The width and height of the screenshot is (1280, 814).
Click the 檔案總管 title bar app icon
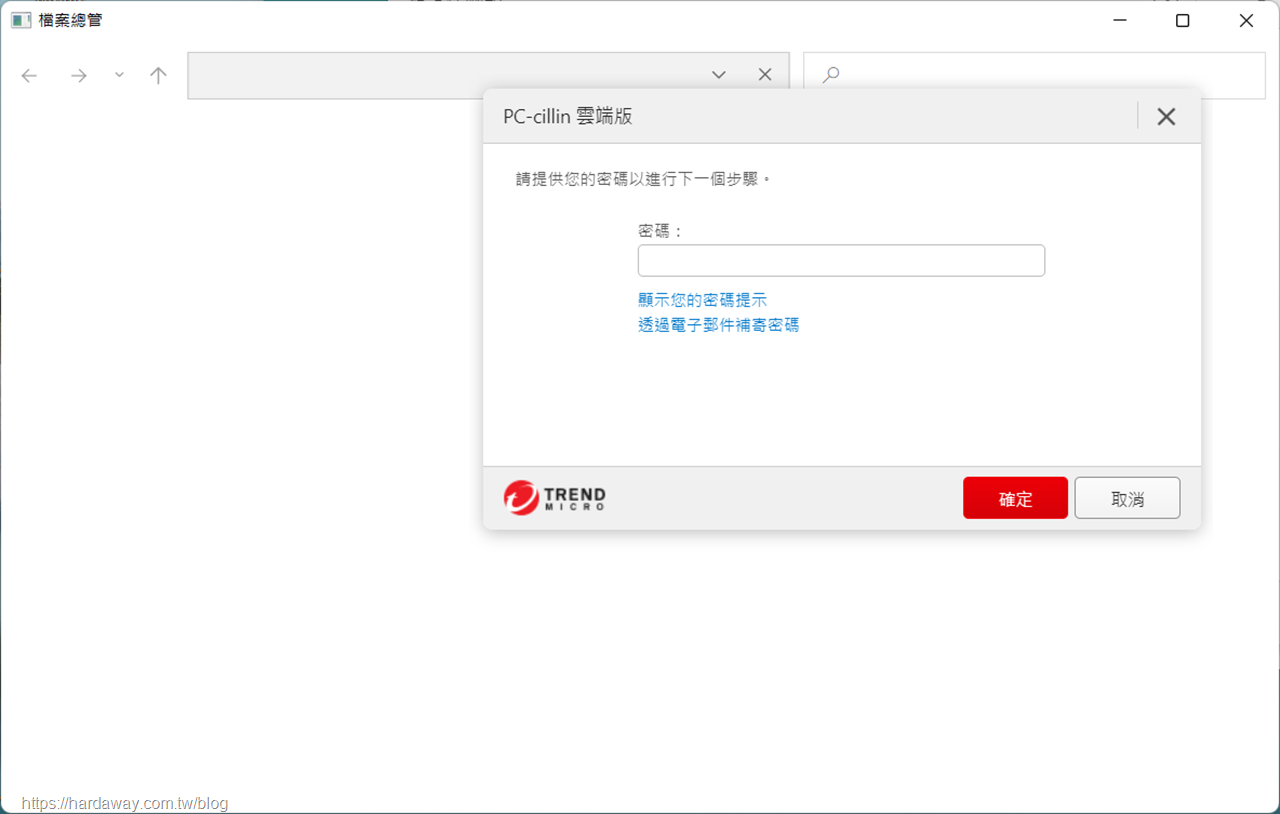[x=21, y=20]
